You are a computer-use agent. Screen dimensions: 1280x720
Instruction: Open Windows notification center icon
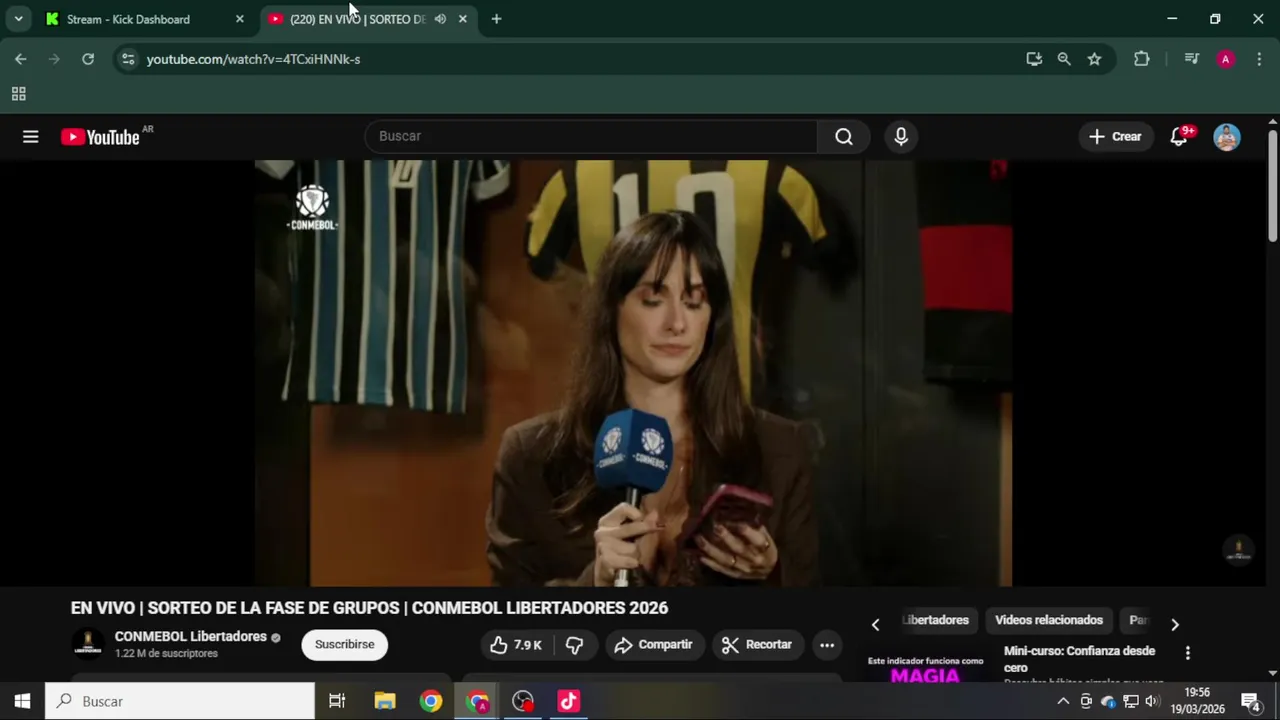pos(1250,701)
